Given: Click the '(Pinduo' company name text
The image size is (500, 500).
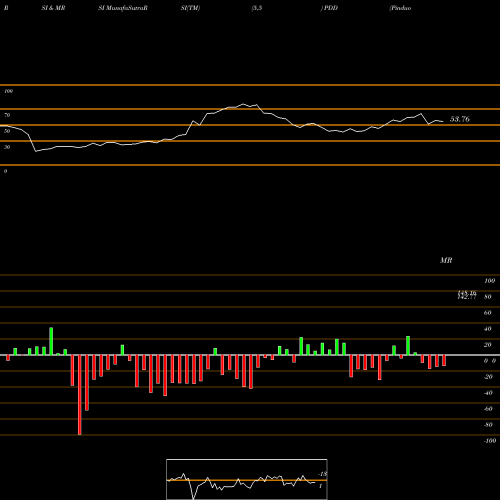Looking at the screenshot, I should coord(400,8).
